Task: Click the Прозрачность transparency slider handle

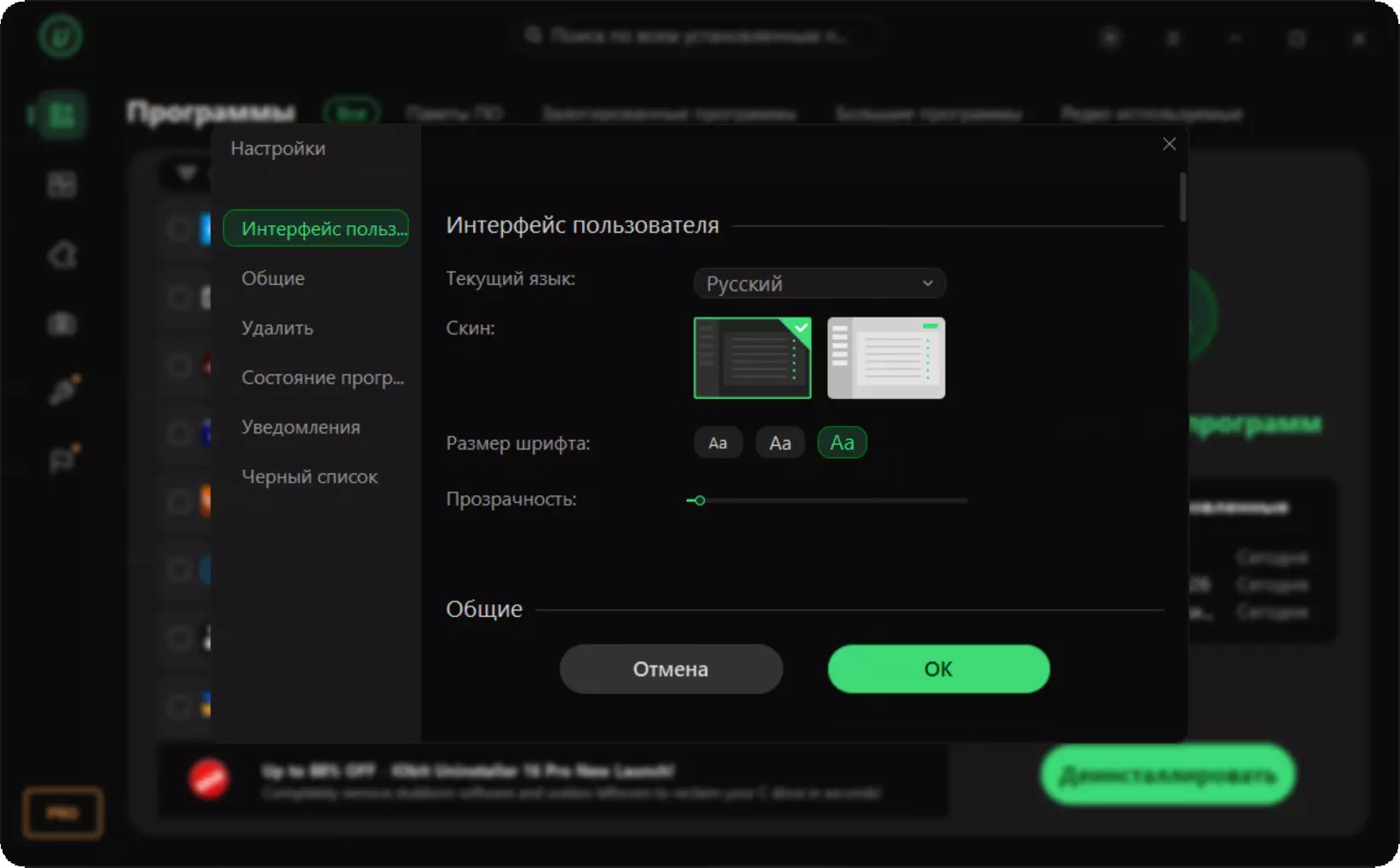Action: point(700,500)
